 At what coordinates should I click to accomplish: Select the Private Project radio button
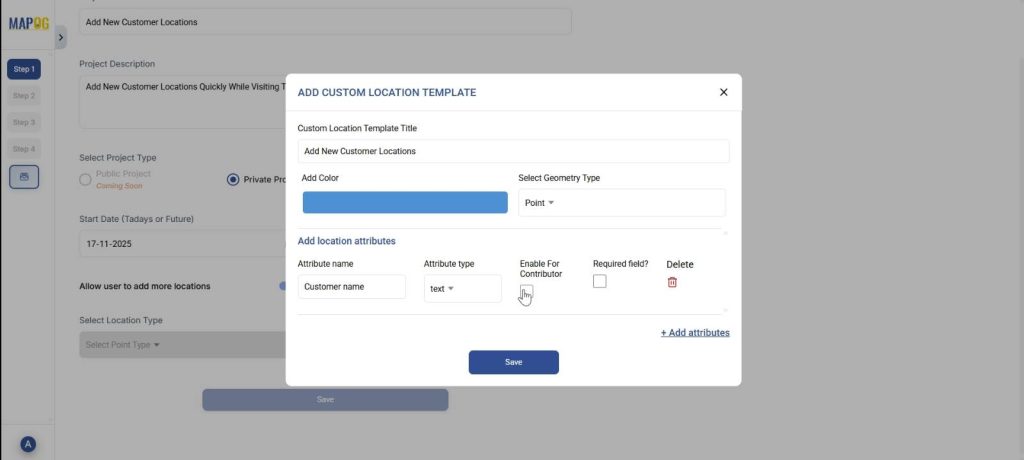coord(232,180)
